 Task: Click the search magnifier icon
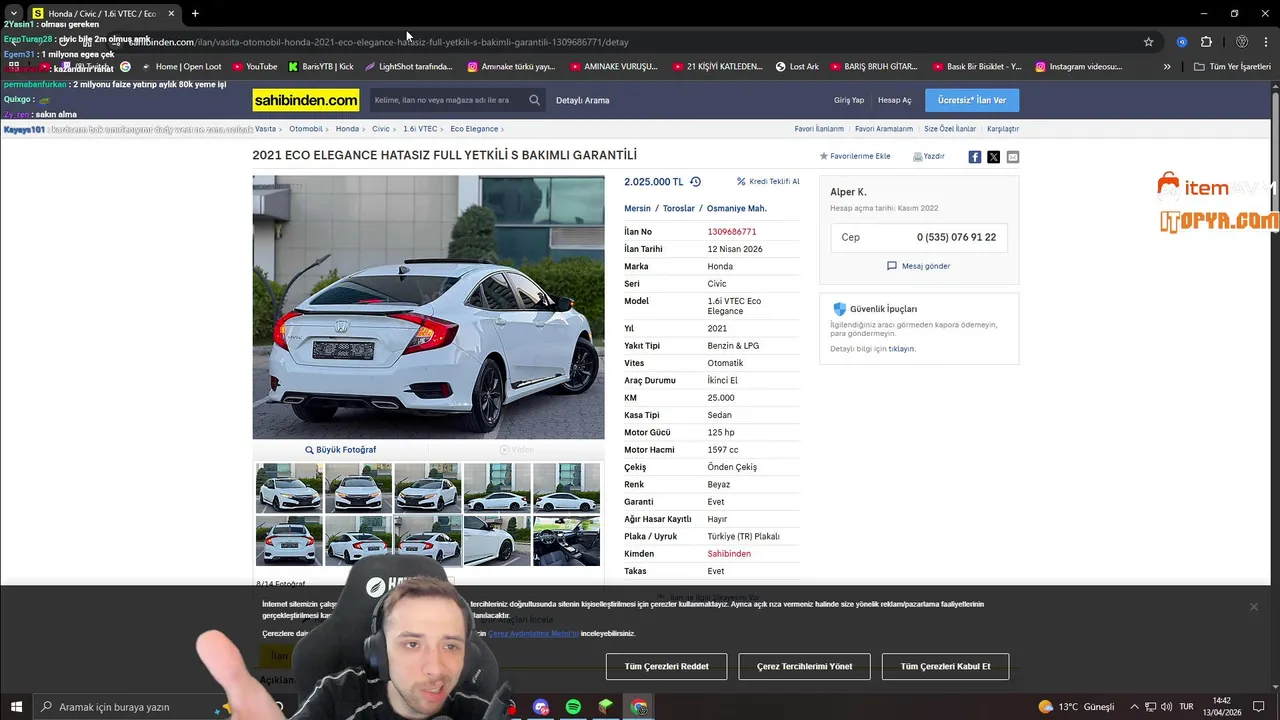(x=534, y=100)
